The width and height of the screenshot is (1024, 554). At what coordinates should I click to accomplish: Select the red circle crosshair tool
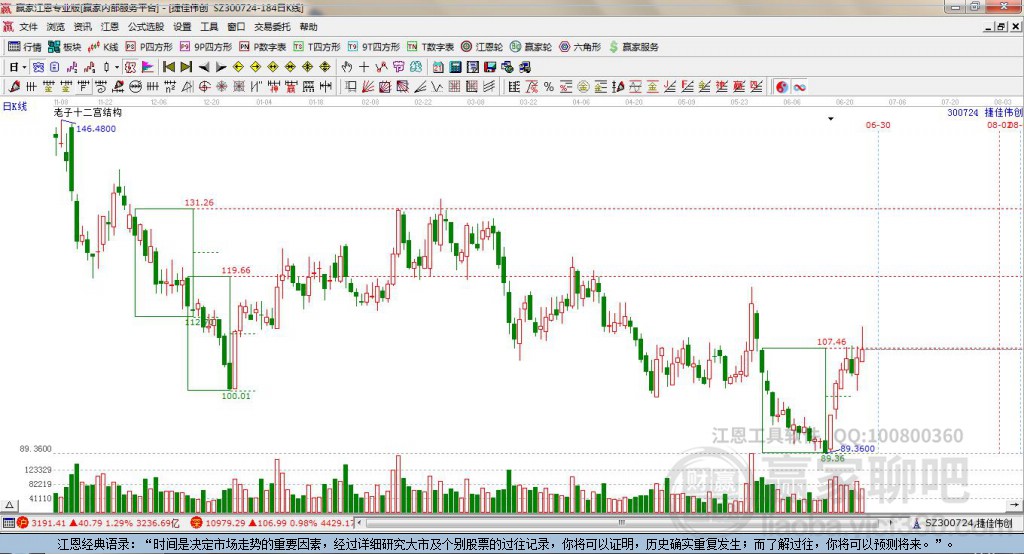point(204,86)
